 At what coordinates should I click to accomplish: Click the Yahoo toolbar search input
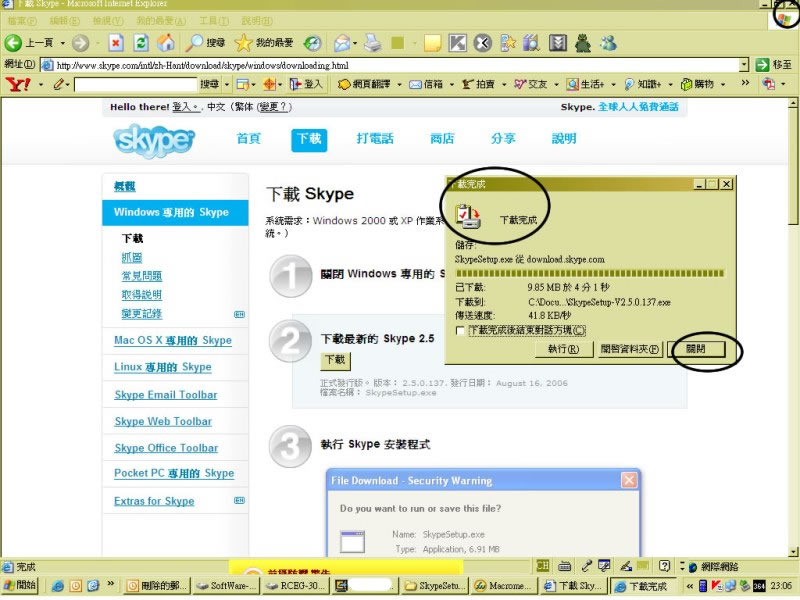point(136,84)
